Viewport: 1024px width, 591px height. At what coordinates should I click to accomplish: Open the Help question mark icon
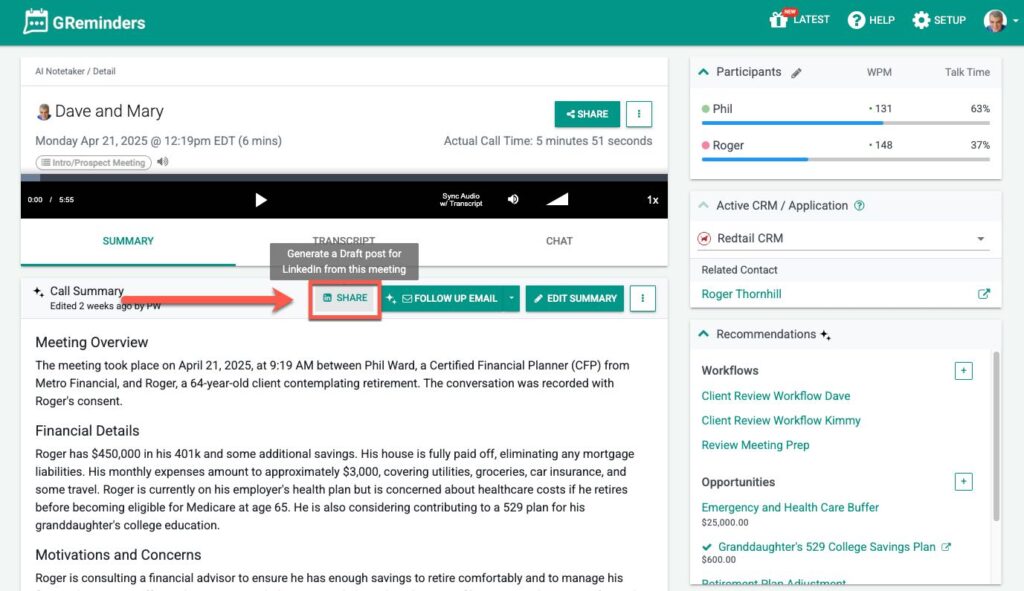[x=856, y=20]
